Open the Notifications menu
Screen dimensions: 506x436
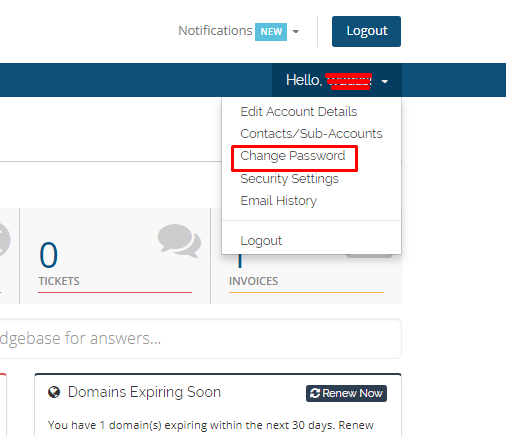(215, 31)
